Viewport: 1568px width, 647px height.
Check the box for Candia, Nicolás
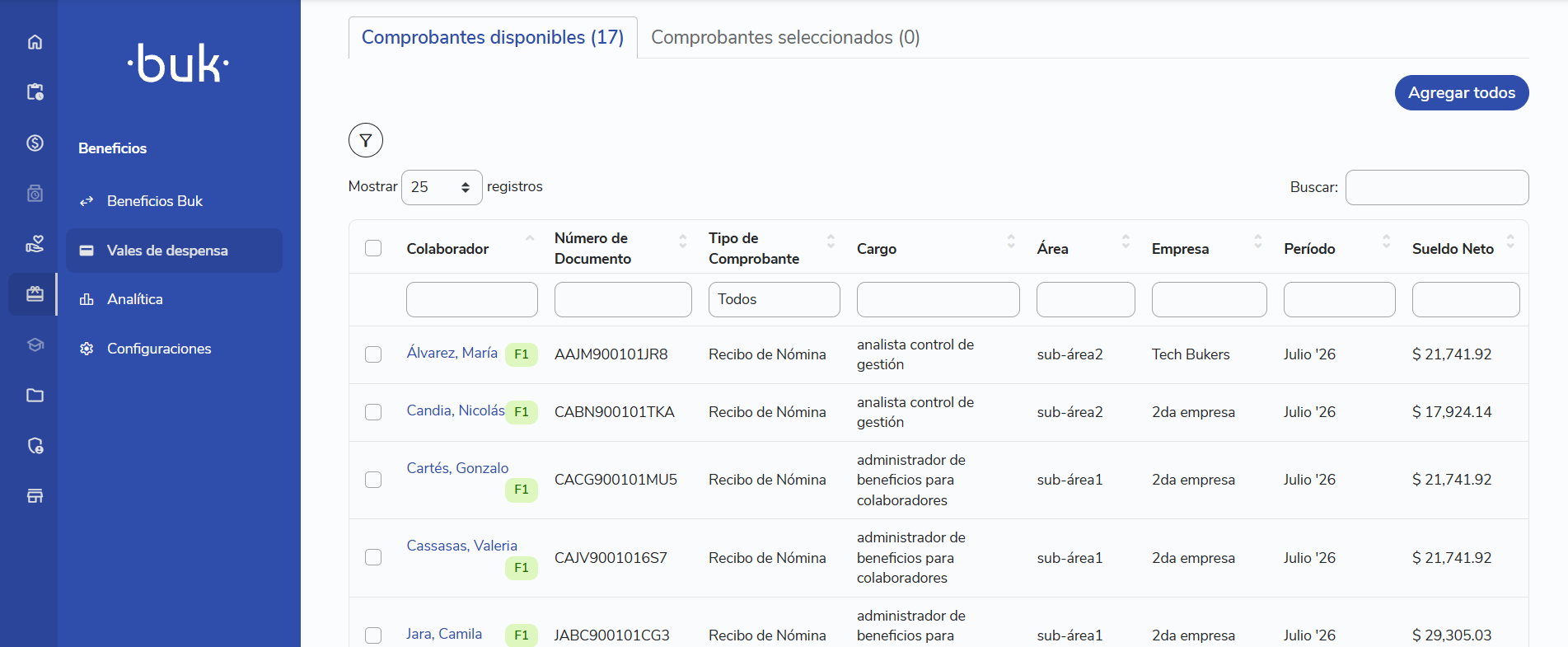pyautogui.click(x=373, y=412)
